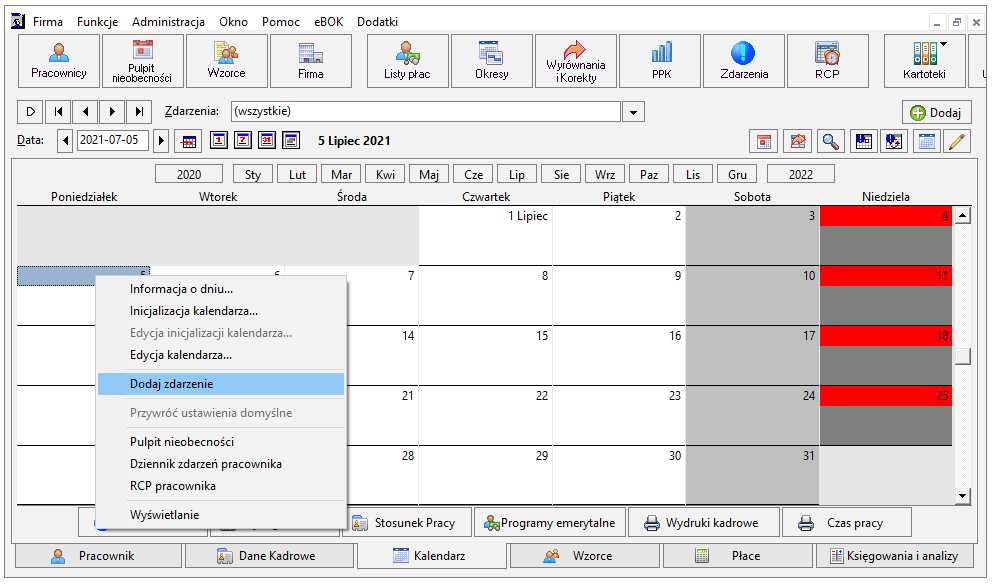This screenshot has height=585, width=998.
Task: Open the Firma menu
Action: [48, 22]
